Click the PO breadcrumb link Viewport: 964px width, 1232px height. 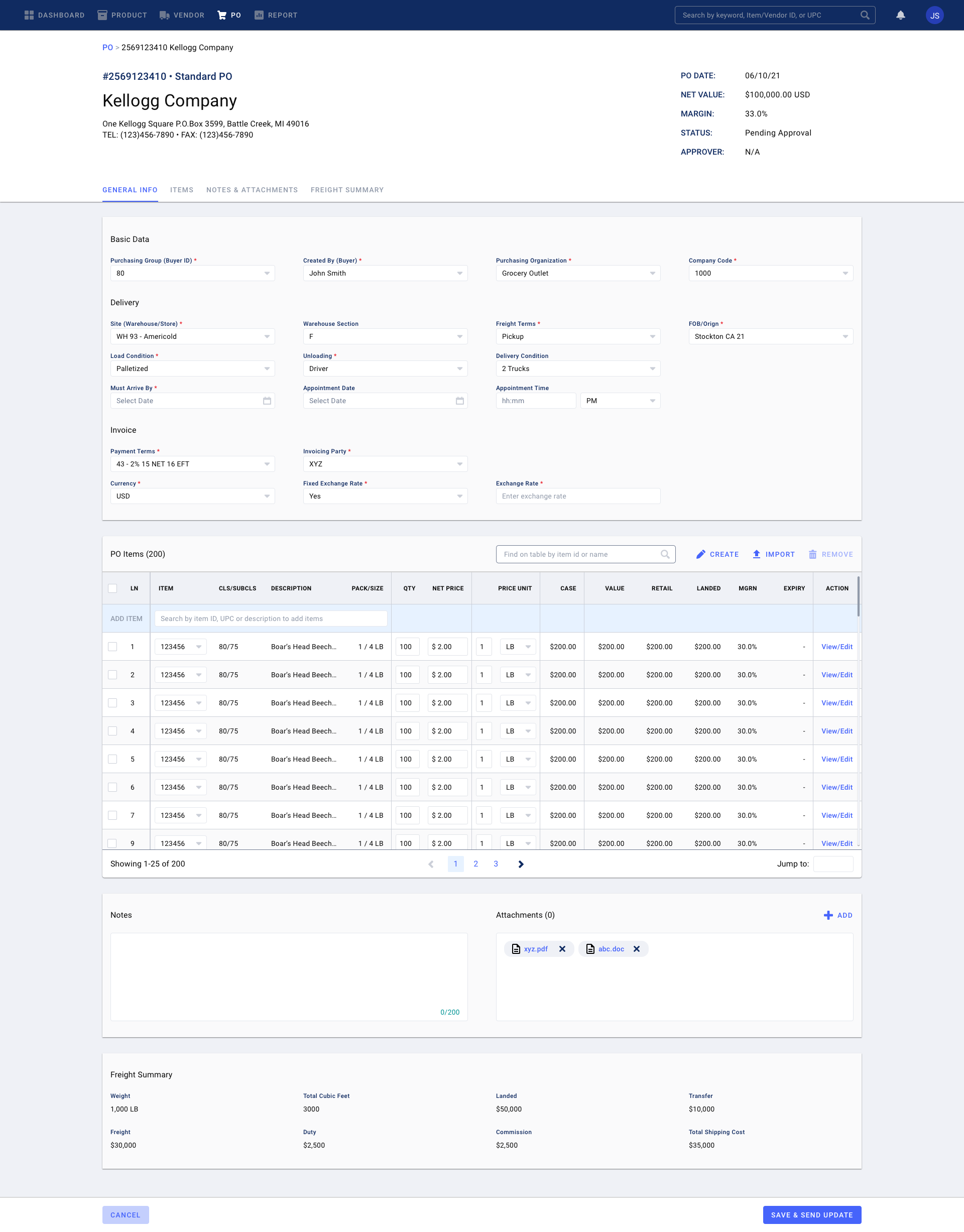tap(107, 47)
